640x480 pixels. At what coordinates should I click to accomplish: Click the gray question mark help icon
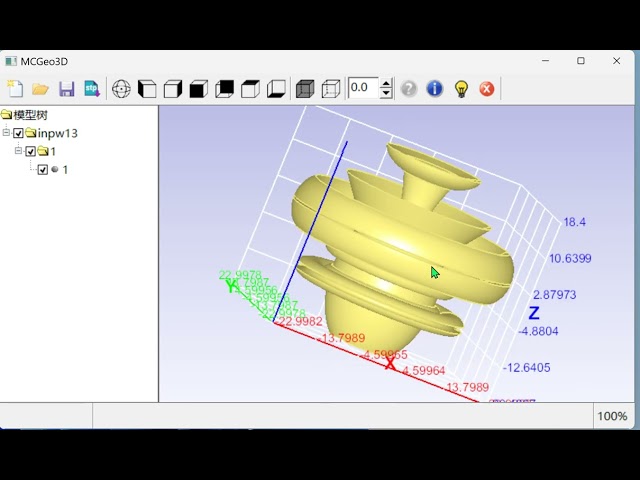[409, 89]
